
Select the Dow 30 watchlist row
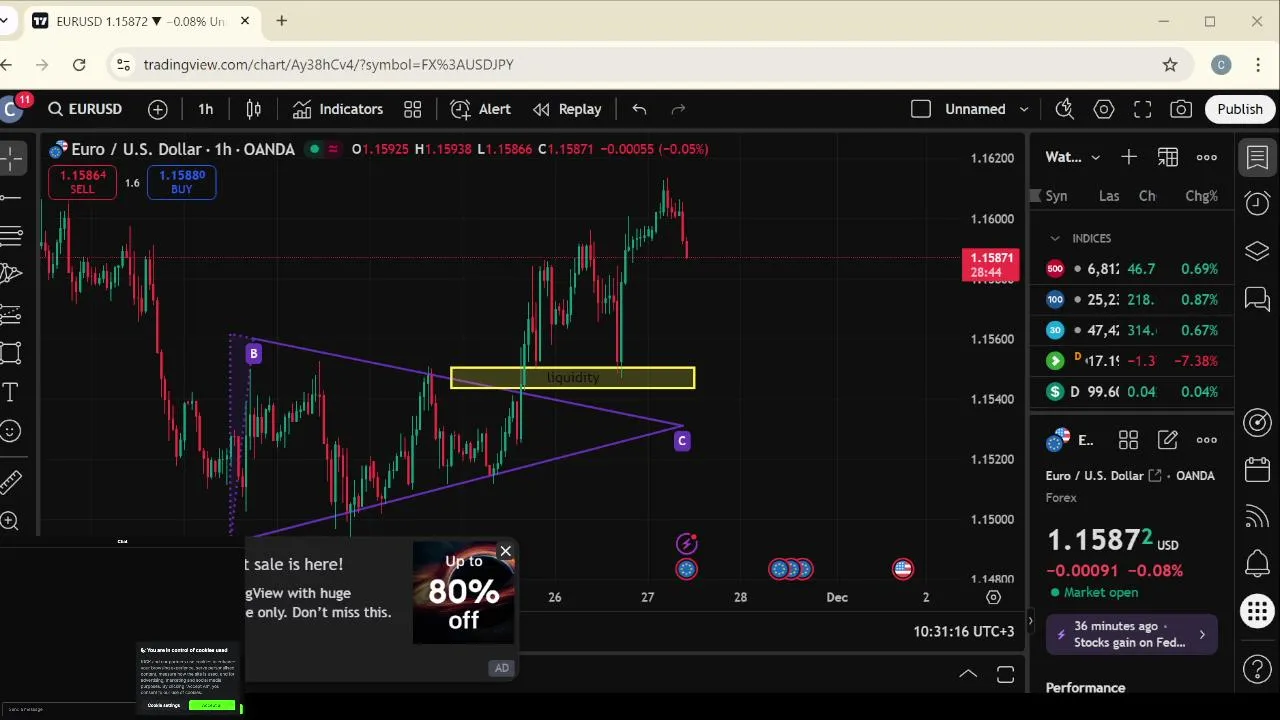point(1132,330)
